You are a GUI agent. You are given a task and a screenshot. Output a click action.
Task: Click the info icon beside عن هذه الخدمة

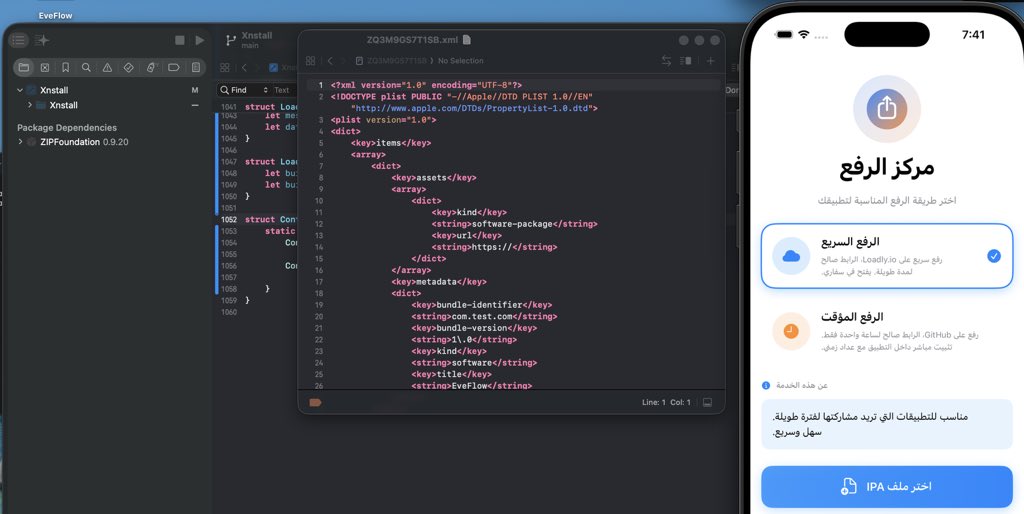(766, 385)
